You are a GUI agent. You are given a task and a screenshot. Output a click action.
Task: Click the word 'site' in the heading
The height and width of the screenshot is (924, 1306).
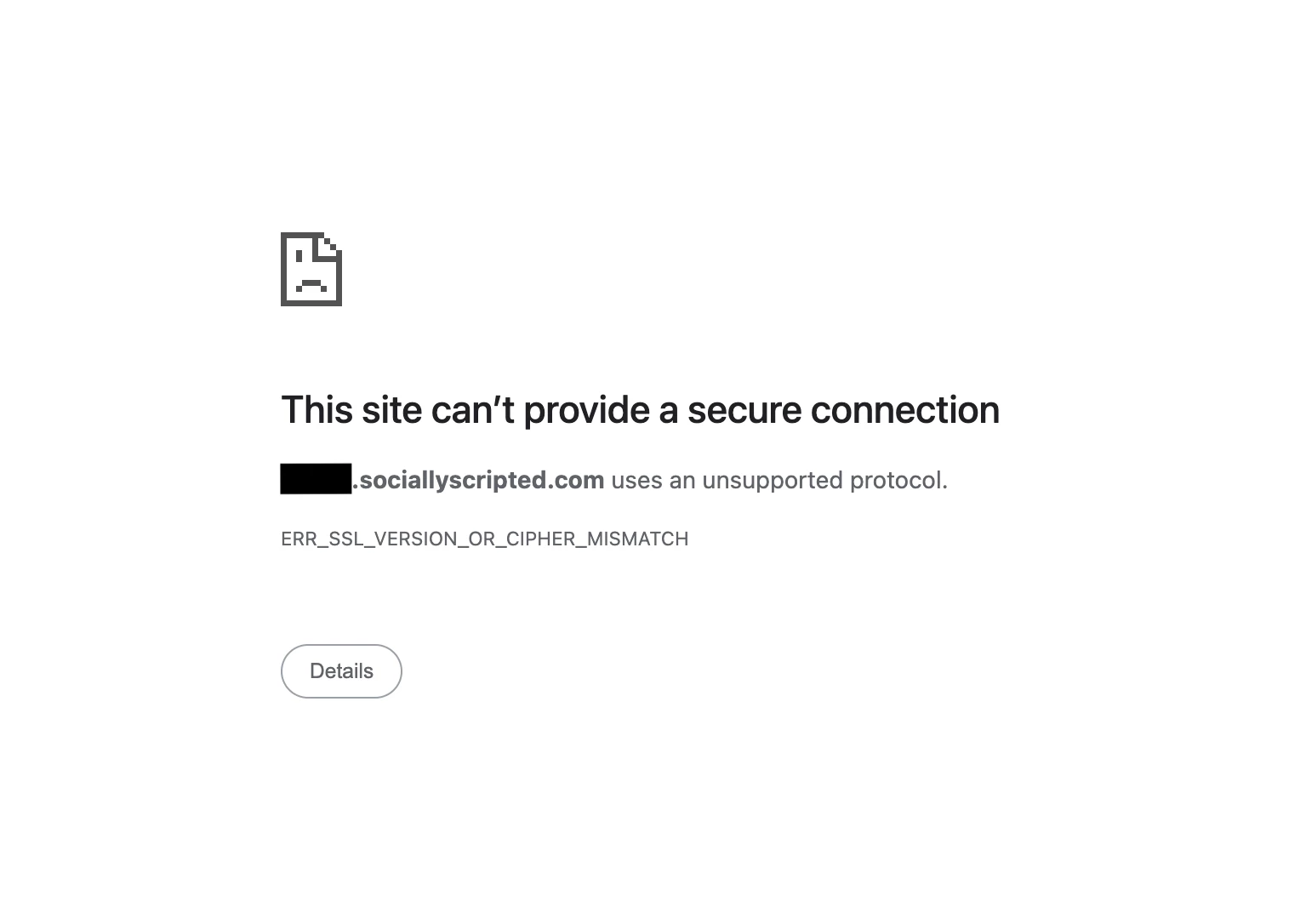tap(391, 409)
